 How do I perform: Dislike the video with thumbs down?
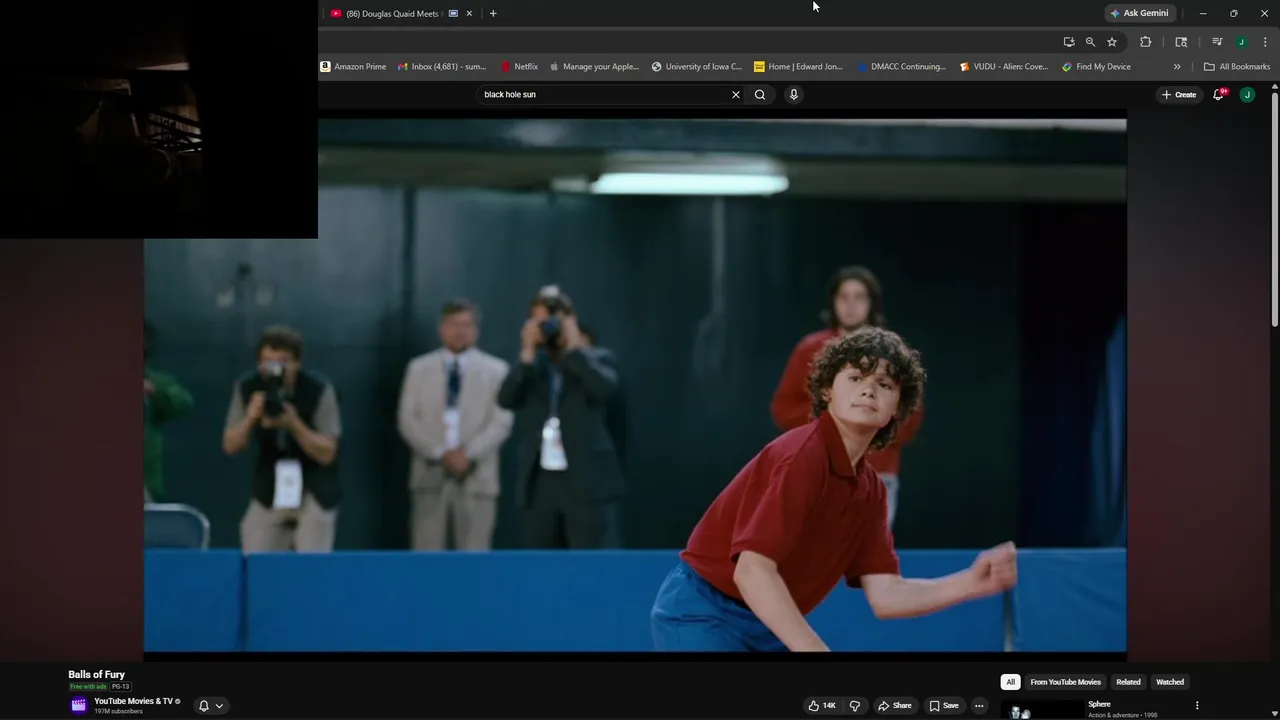855,706
